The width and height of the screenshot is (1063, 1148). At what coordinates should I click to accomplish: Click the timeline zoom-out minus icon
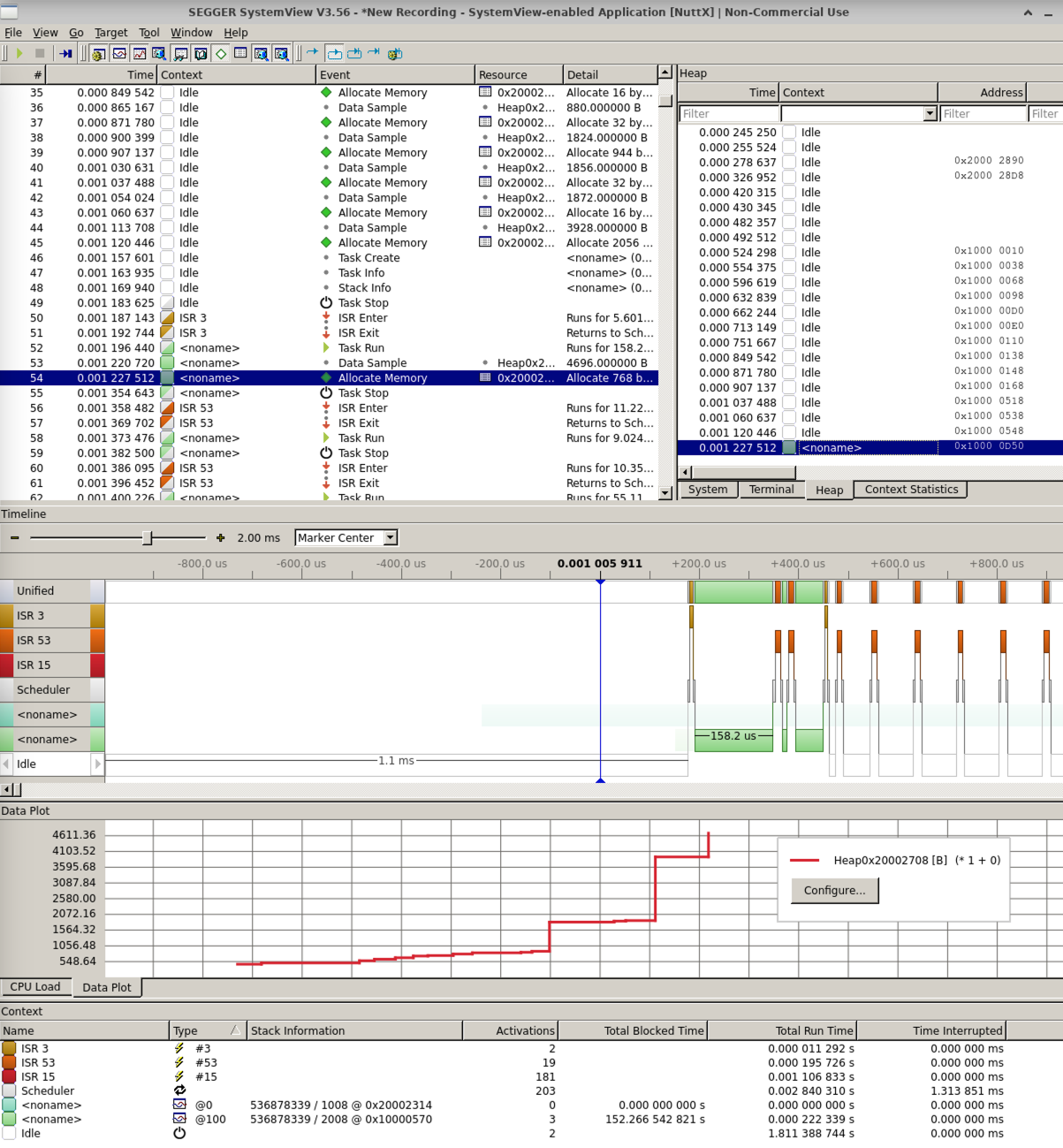coord(14,537)
